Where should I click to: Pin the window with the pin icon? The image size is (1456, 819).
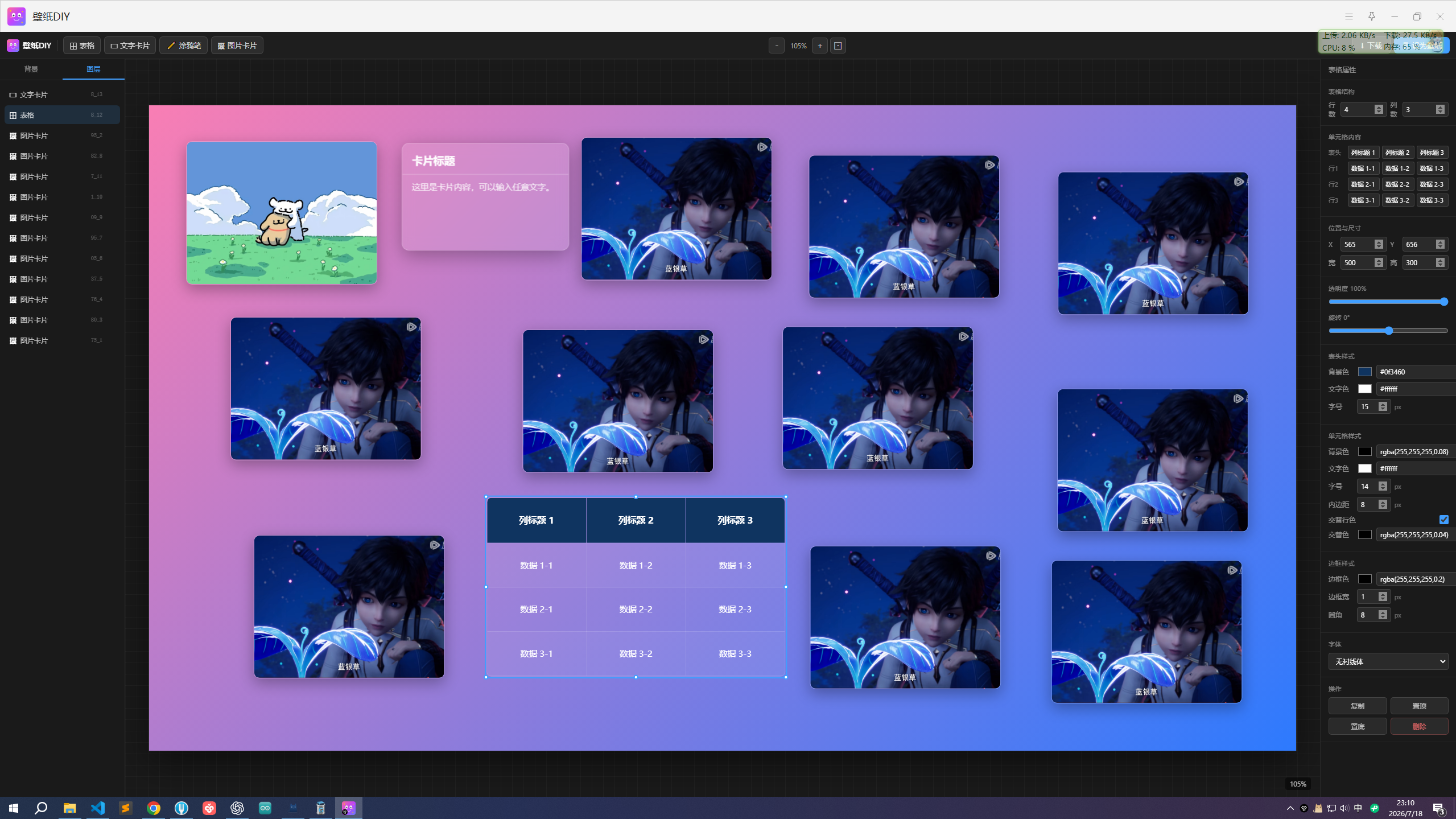pyautogui.click(x=1372, y=16)
